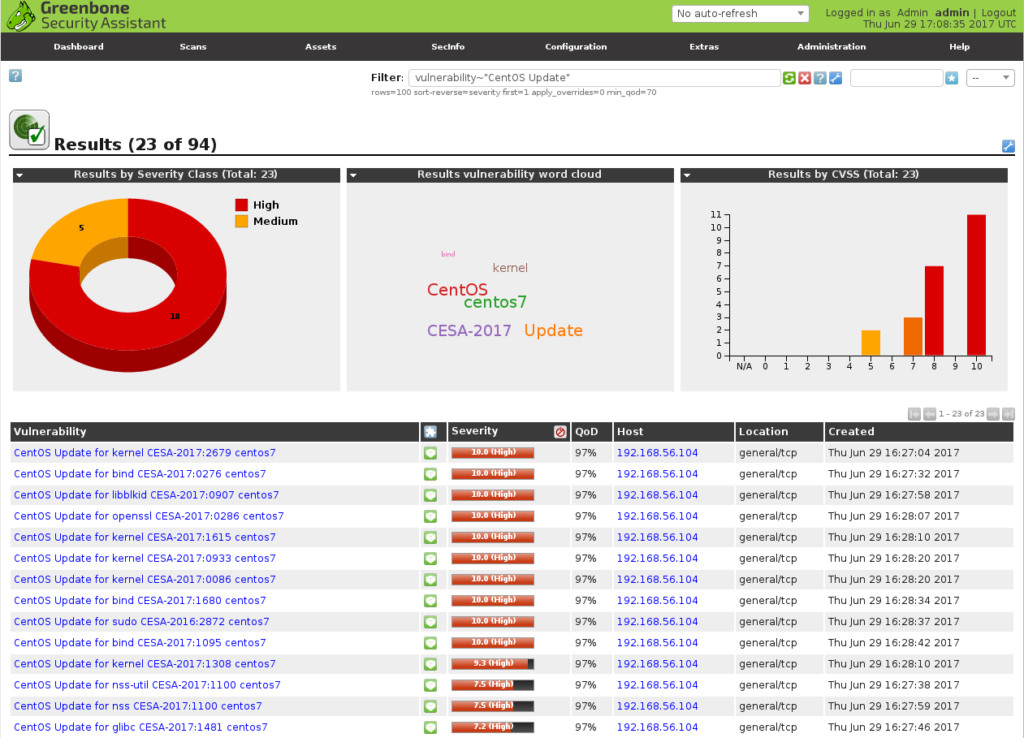This screenshot has height=738, width=1024.
Task: Toggle overrides via icon in Severity header
Action: pos(561,431)
